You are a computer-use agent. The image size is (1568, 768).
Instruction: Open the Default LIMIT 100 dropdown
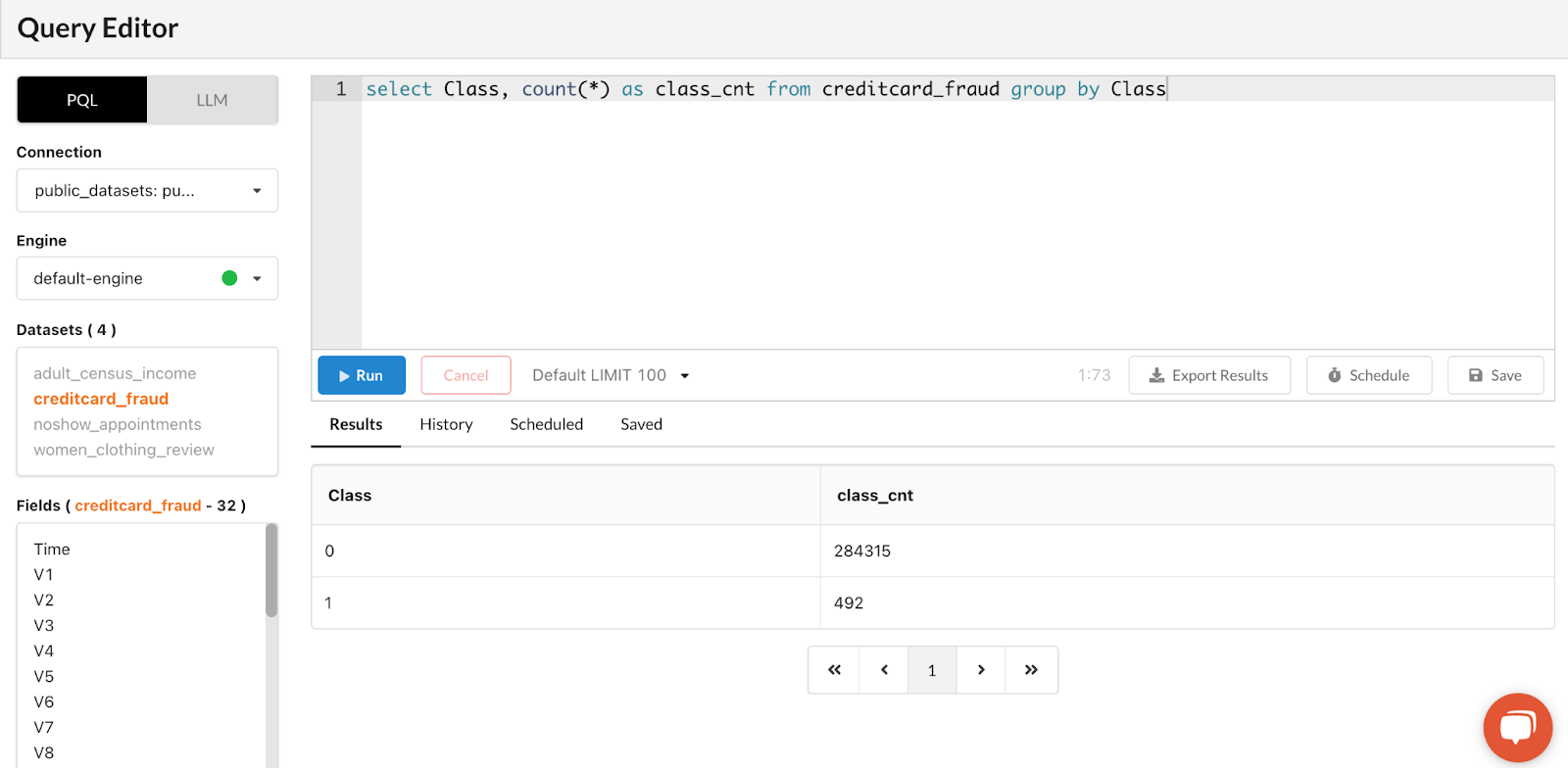click(611, 375)
